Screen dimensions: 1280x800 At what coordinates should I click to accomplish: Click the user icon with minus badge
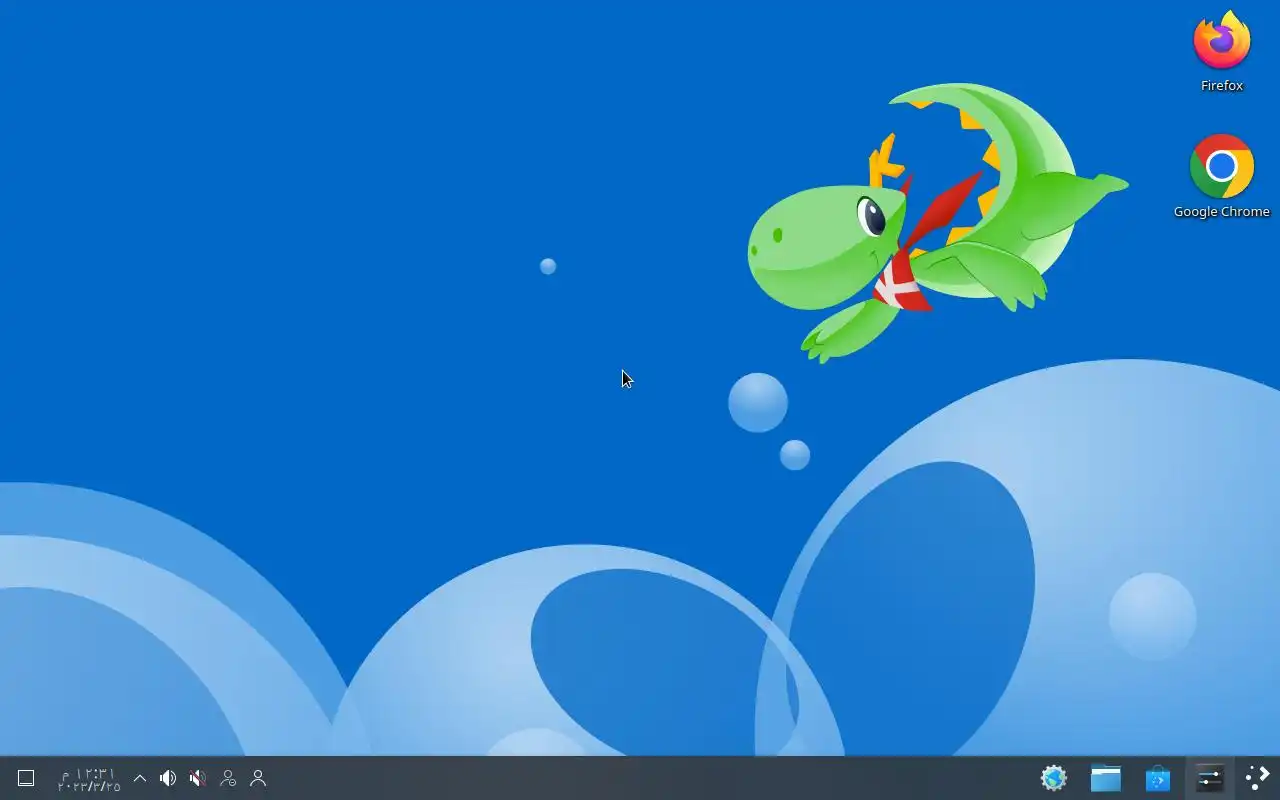228,778
